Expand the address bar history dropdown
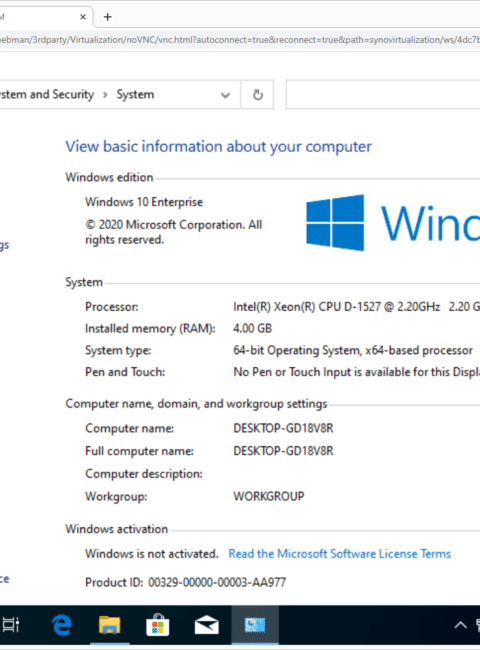 point(225,95)
